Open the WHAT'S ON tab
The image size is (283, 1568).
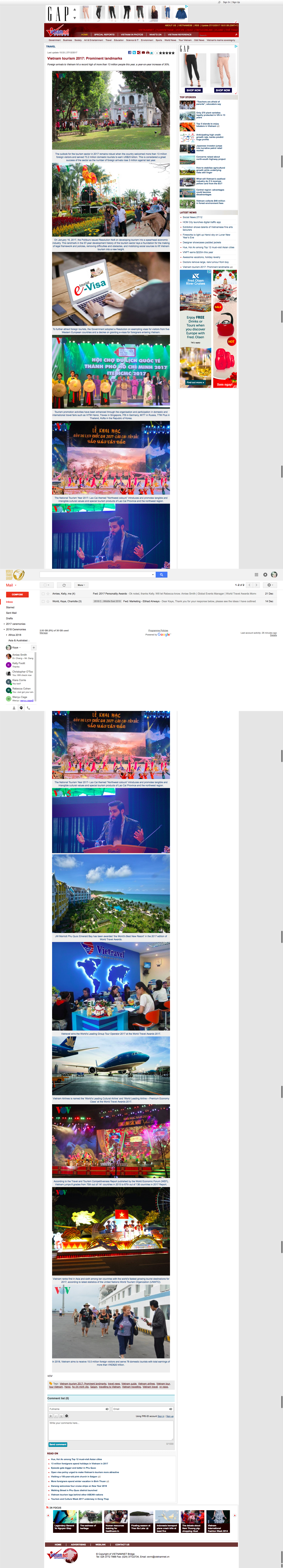click(155, 35)
